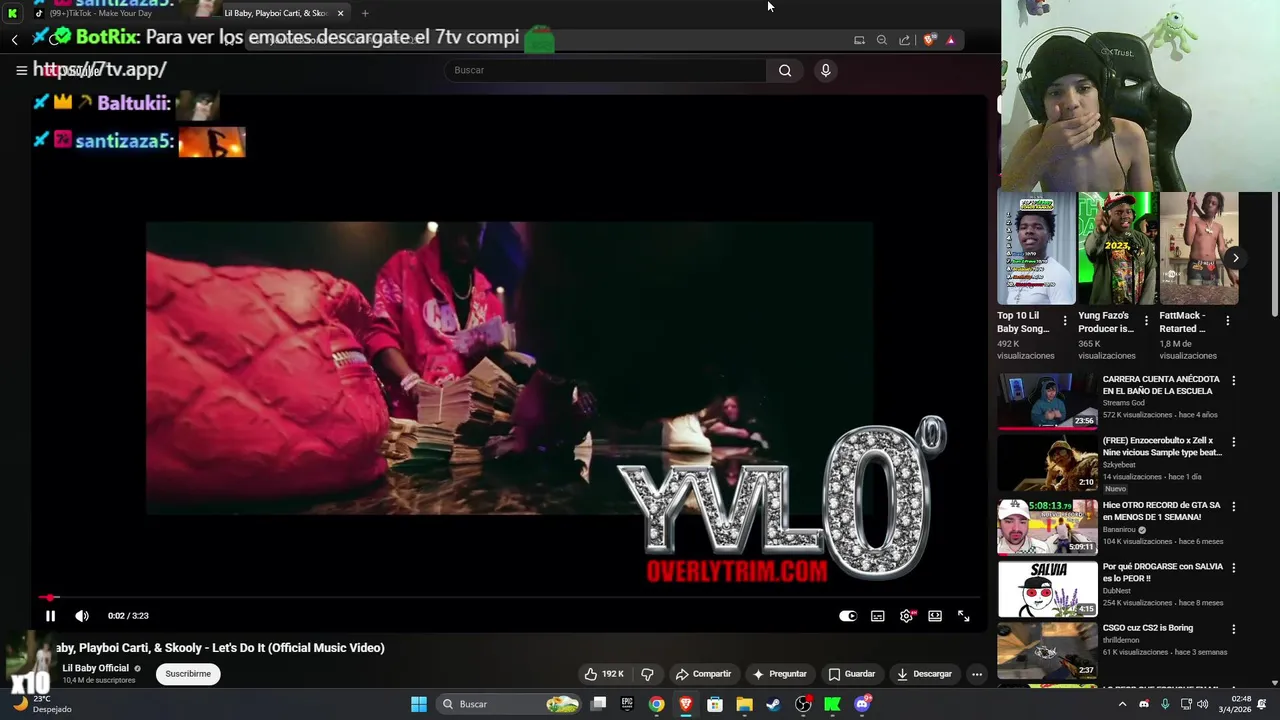The height and width of the screenshot is (720, 1280).
Task: Open the Lil Baby Official channel
Action: pyautogui.click(x=96, y=668)
